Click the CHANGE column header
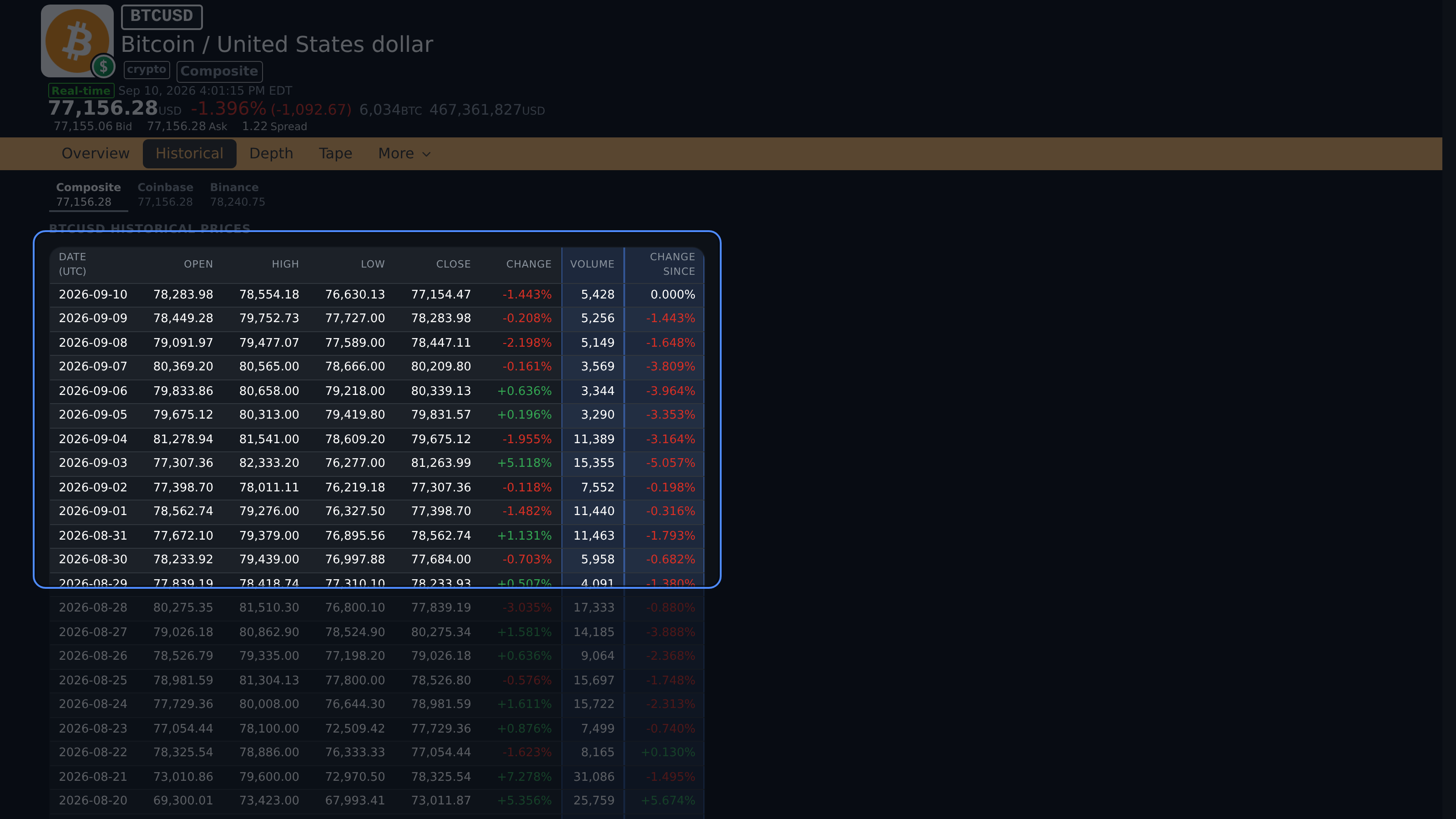 click(528, 264)
